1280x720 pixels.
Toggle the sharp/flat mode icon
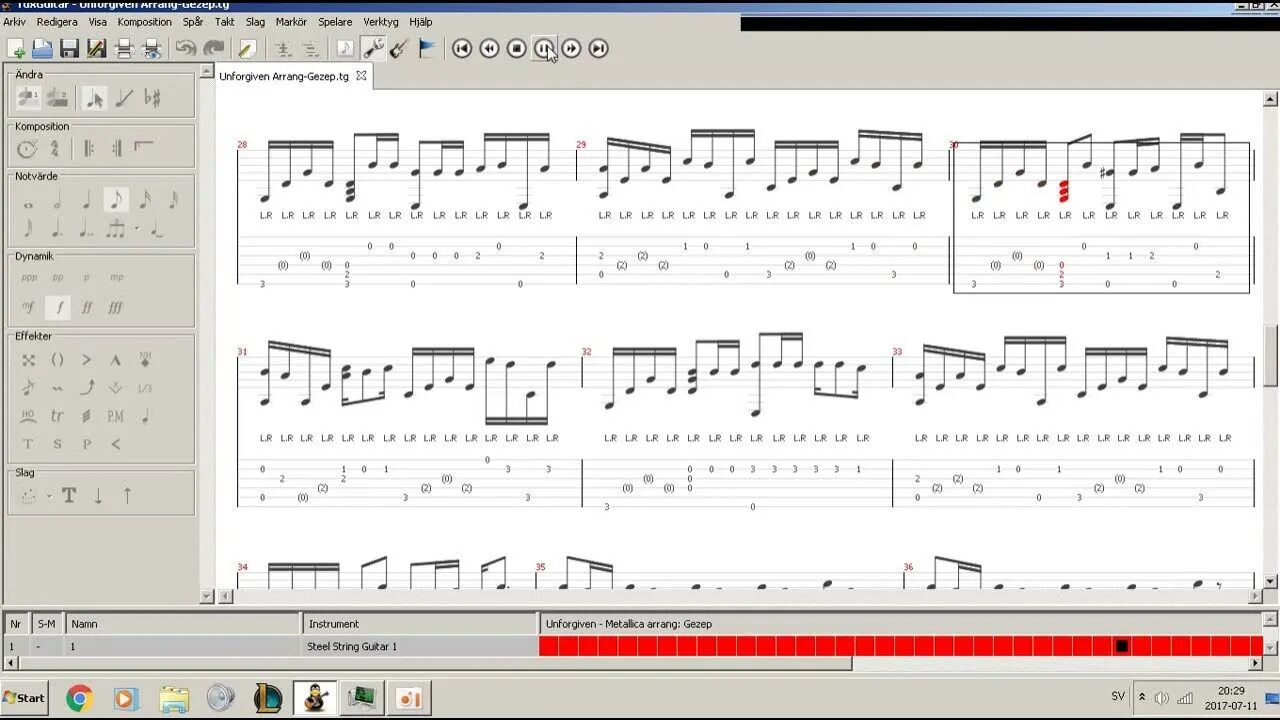152,97
